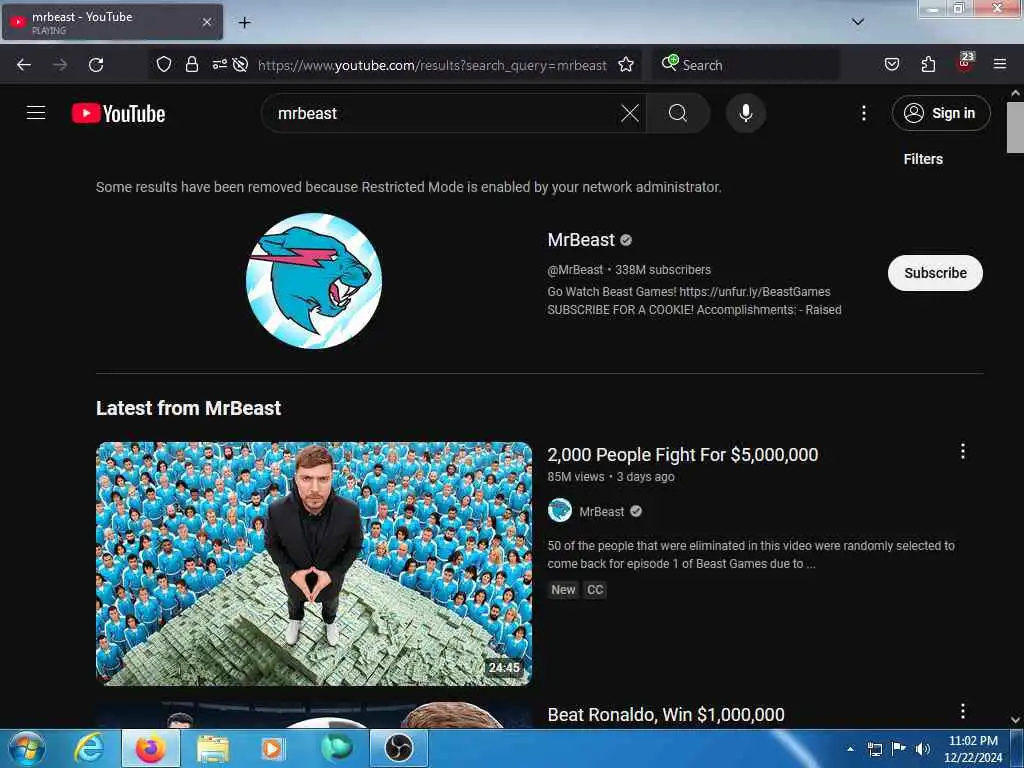This screenshot has width=1024, height=768.
Task: Bookmark this page with the star
Action: 626,64
